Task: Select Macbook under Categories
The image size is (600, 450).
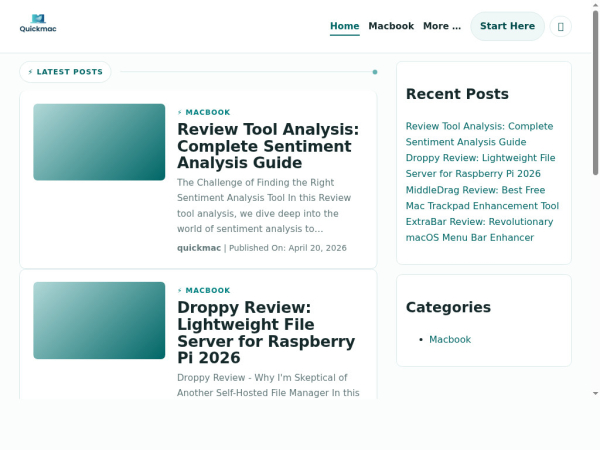Action: (x=450, y=339)
